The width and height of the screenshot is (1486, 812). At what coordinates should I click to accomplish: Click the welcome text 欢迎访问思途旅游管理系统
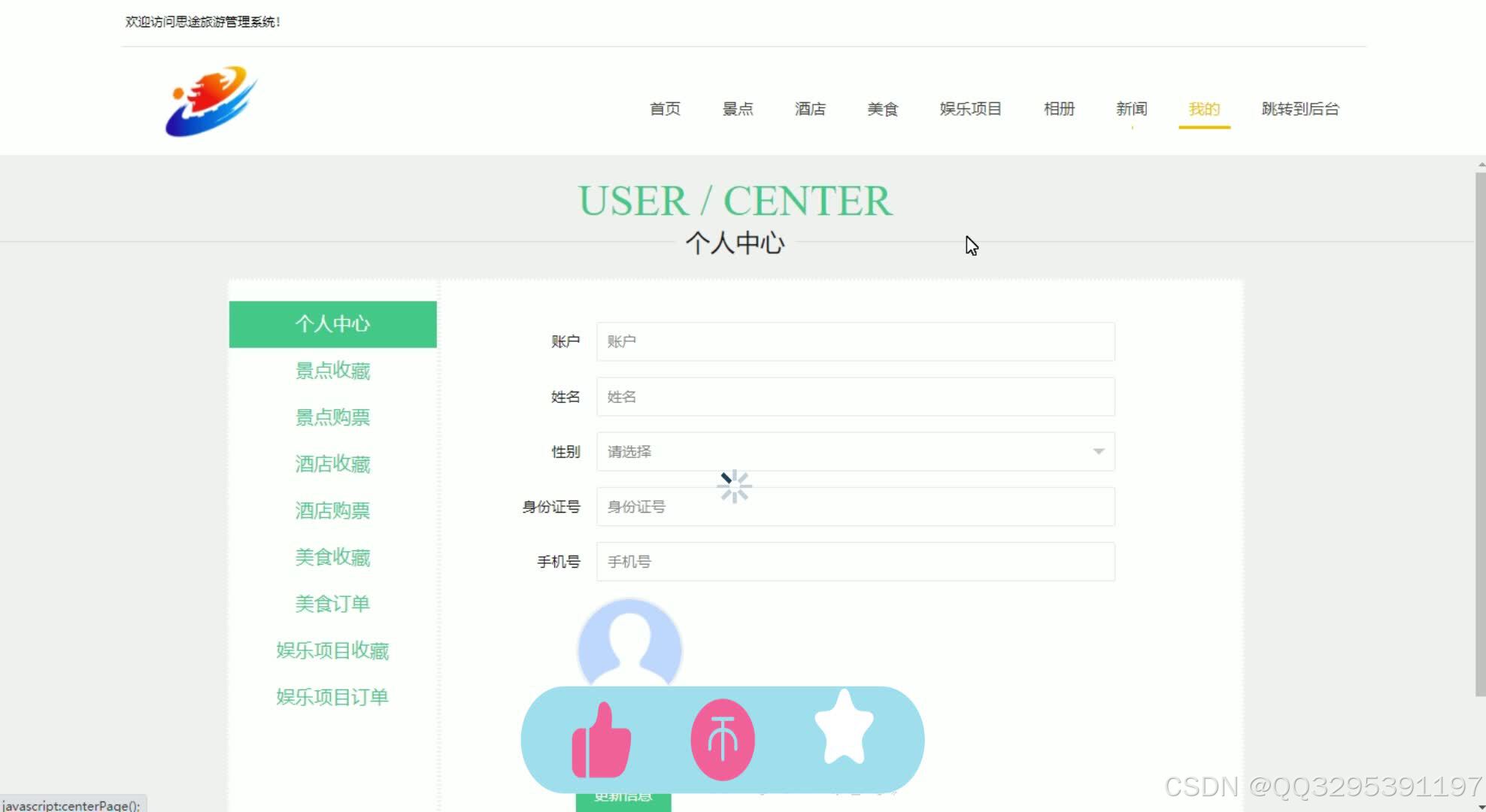tap(202, 22)
